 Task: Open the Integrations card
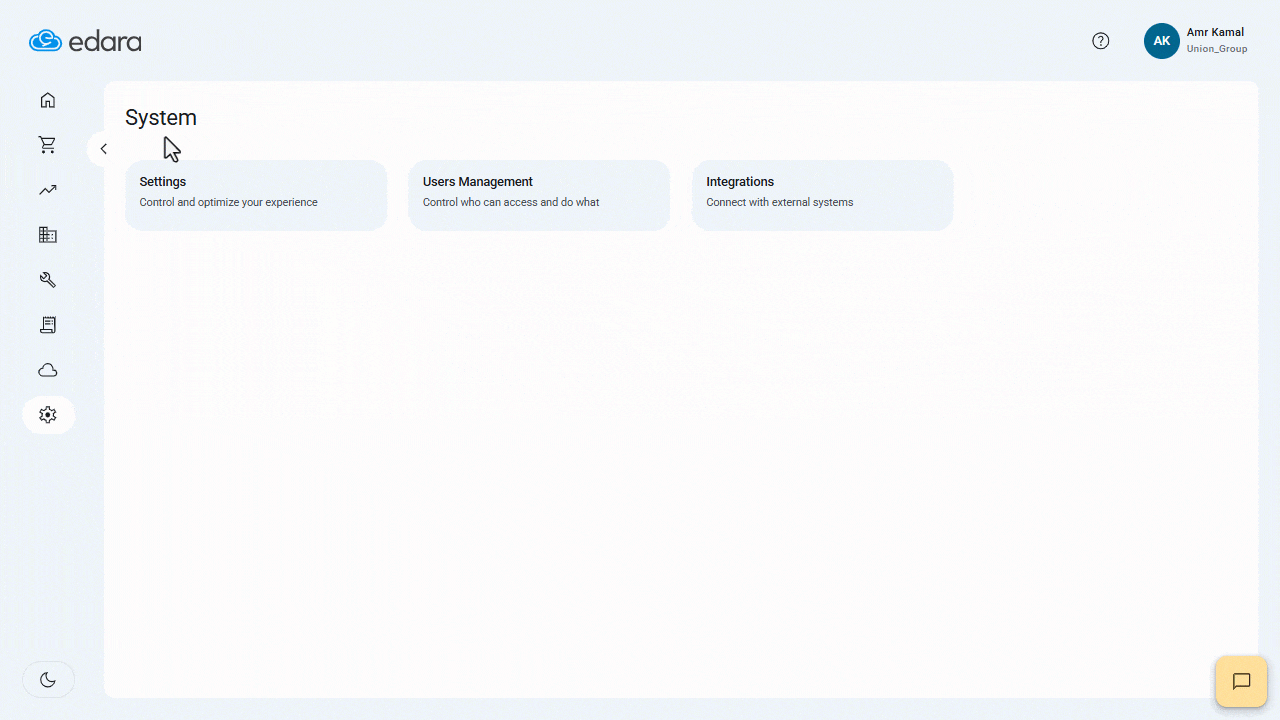pos(822,195)
